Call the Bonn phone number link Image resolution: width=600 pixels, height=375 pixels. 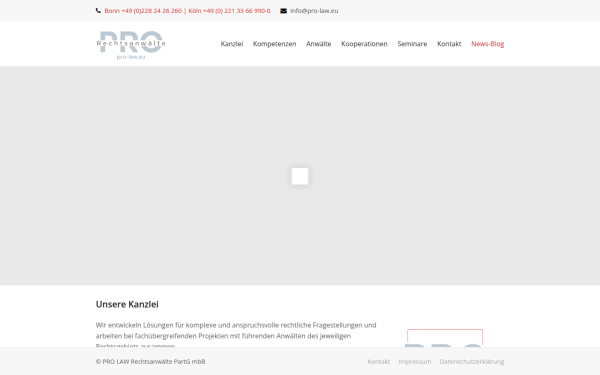point(143,11)
